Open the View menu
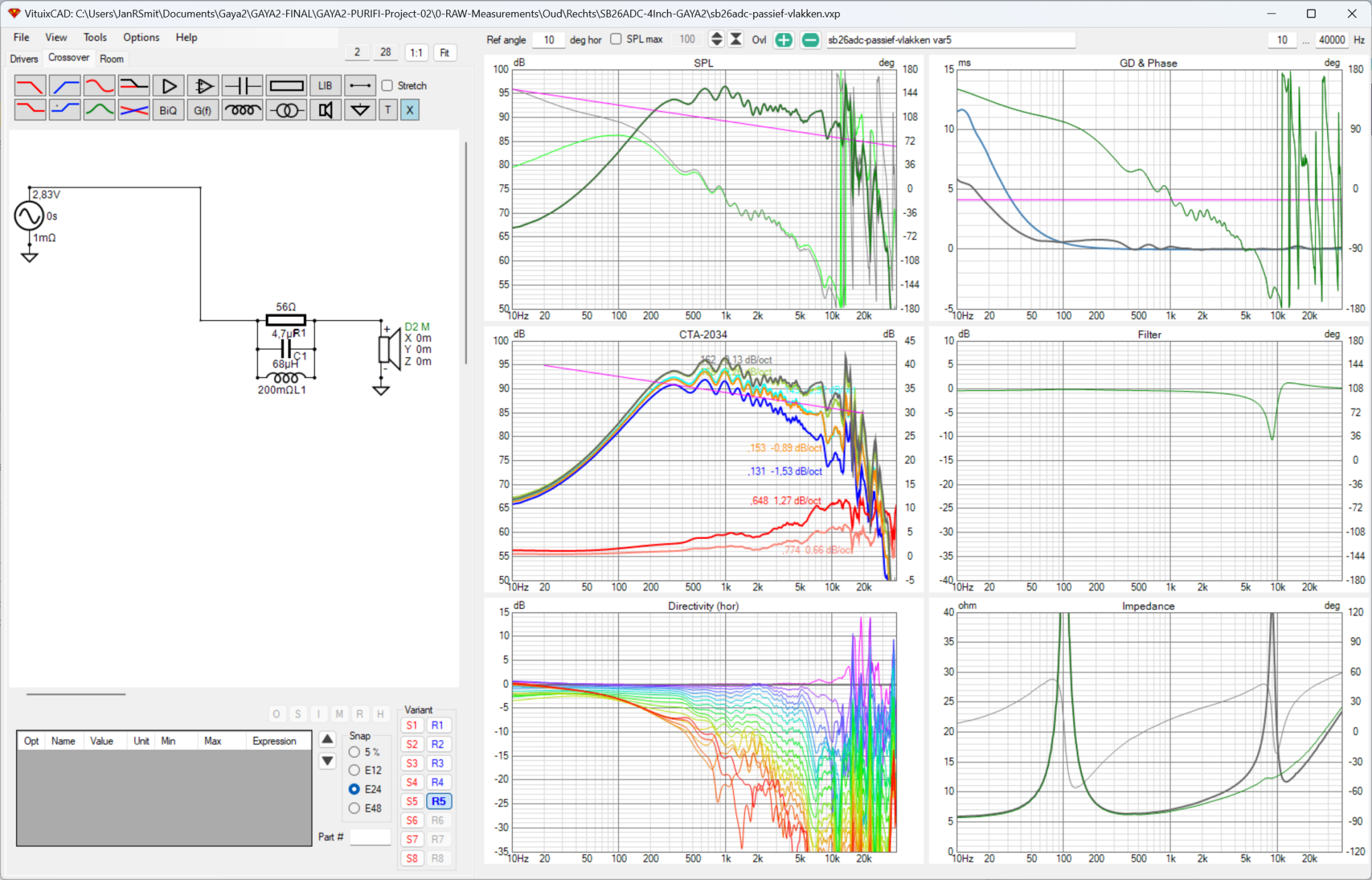The height and width of the screenshot is (880, 1372). pos(56,38)
